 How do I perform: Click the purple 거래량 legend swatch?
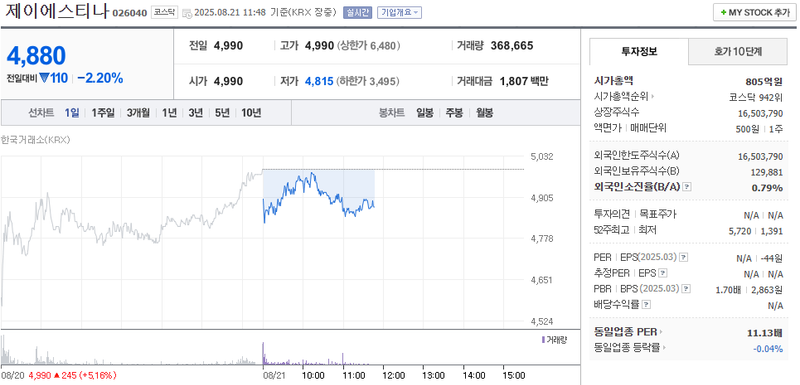pos(543,340)
